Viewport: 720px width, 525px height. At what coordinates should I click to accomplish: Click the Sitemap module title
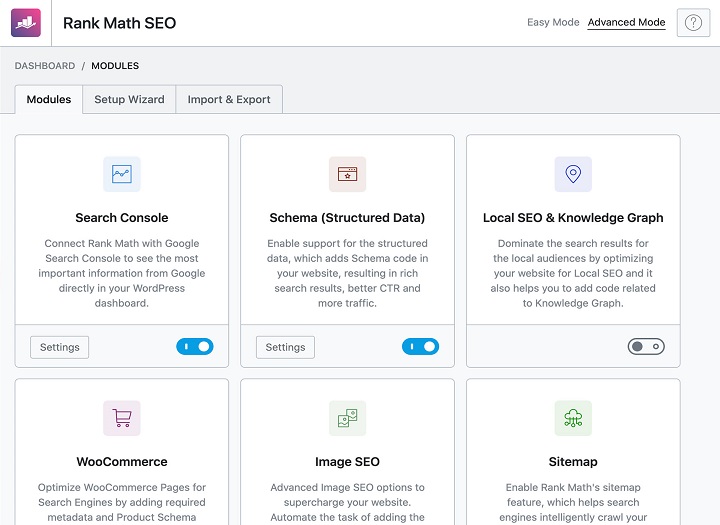coord(573,462)
